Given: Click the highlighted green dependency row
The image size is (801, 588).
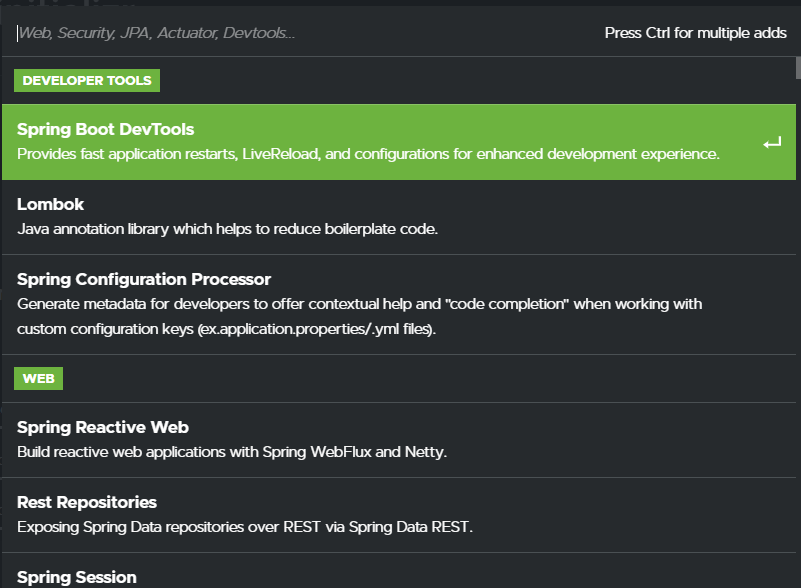Looking at the screenshot, I should (x=390, y=141).
